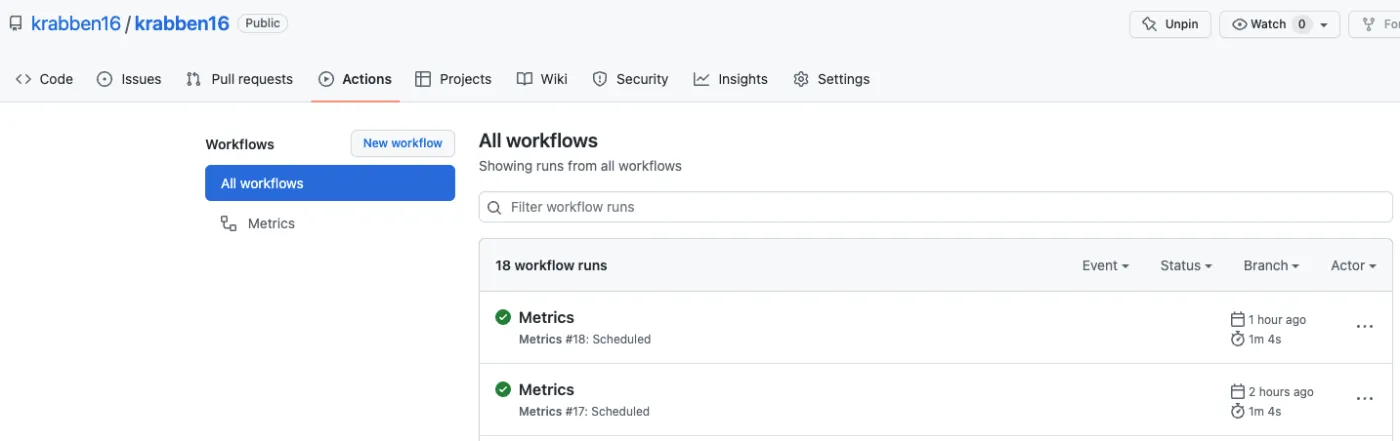This screenshot has width=1400, height=441.
Task: Open the three-dot menu for Metrics #18
Action: [x=1364, y=327]
